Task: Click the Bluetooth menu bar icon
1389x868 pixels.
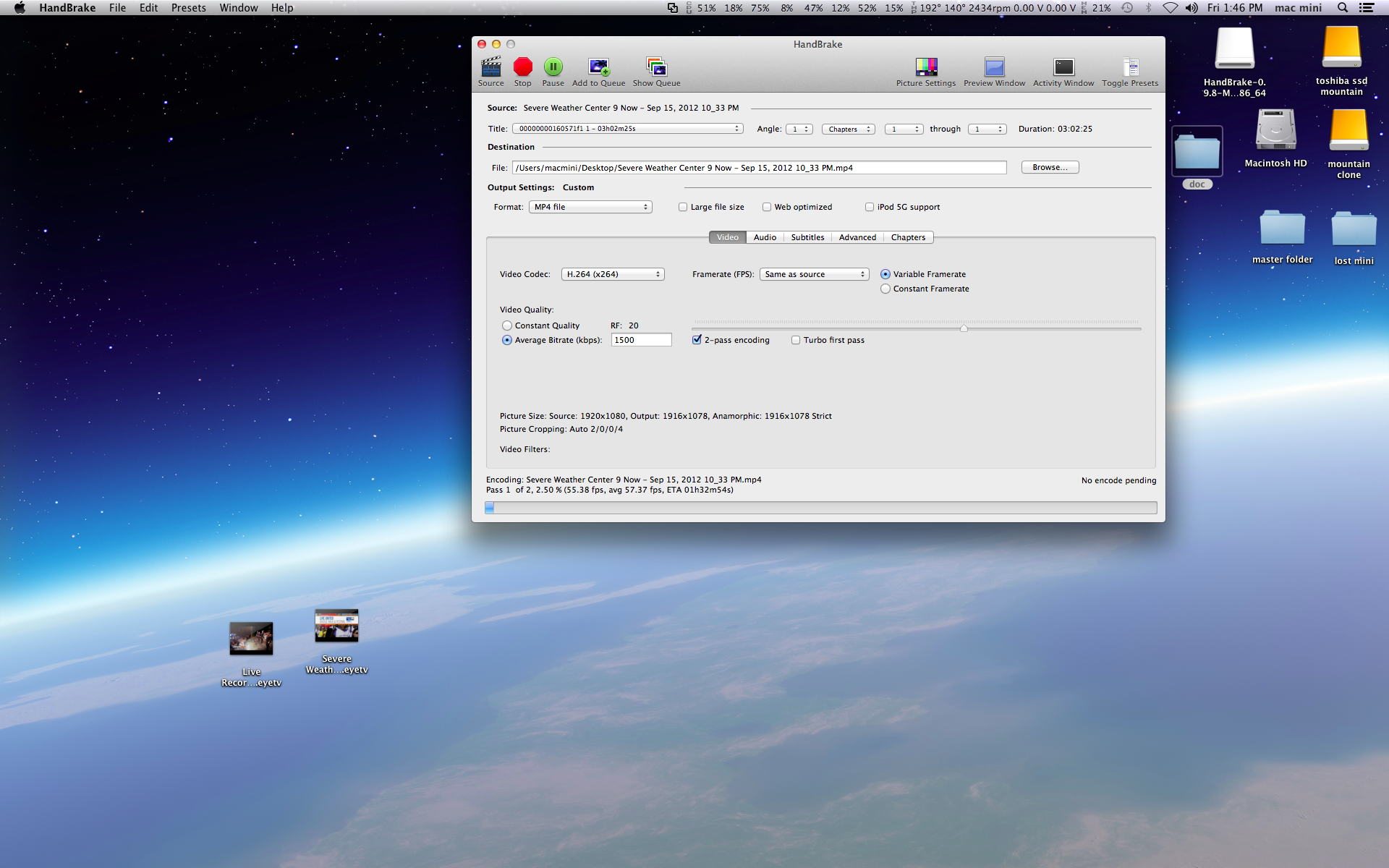Action: click(x=1148, y=8)
